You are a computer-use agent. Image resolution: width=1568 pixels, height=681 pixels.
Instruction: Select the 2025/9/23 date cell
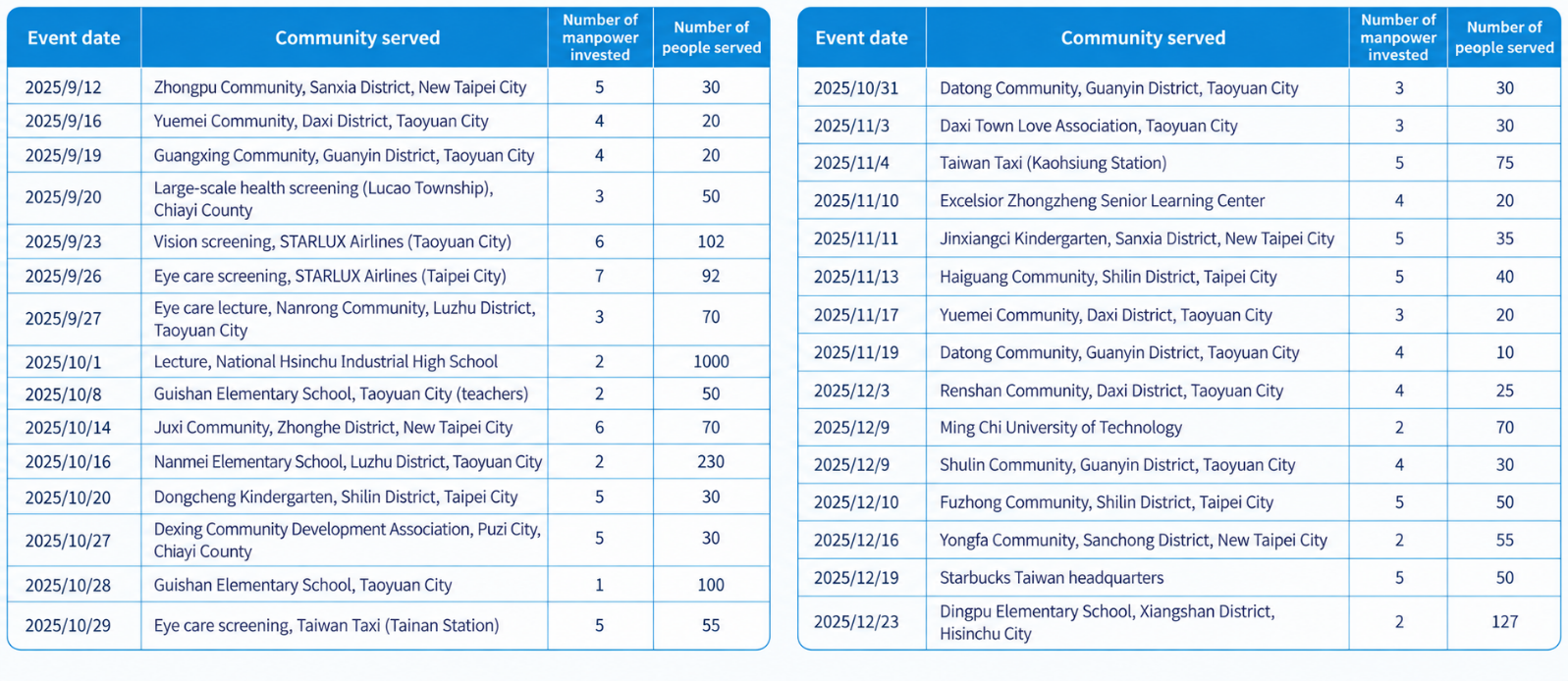[64, 241]
